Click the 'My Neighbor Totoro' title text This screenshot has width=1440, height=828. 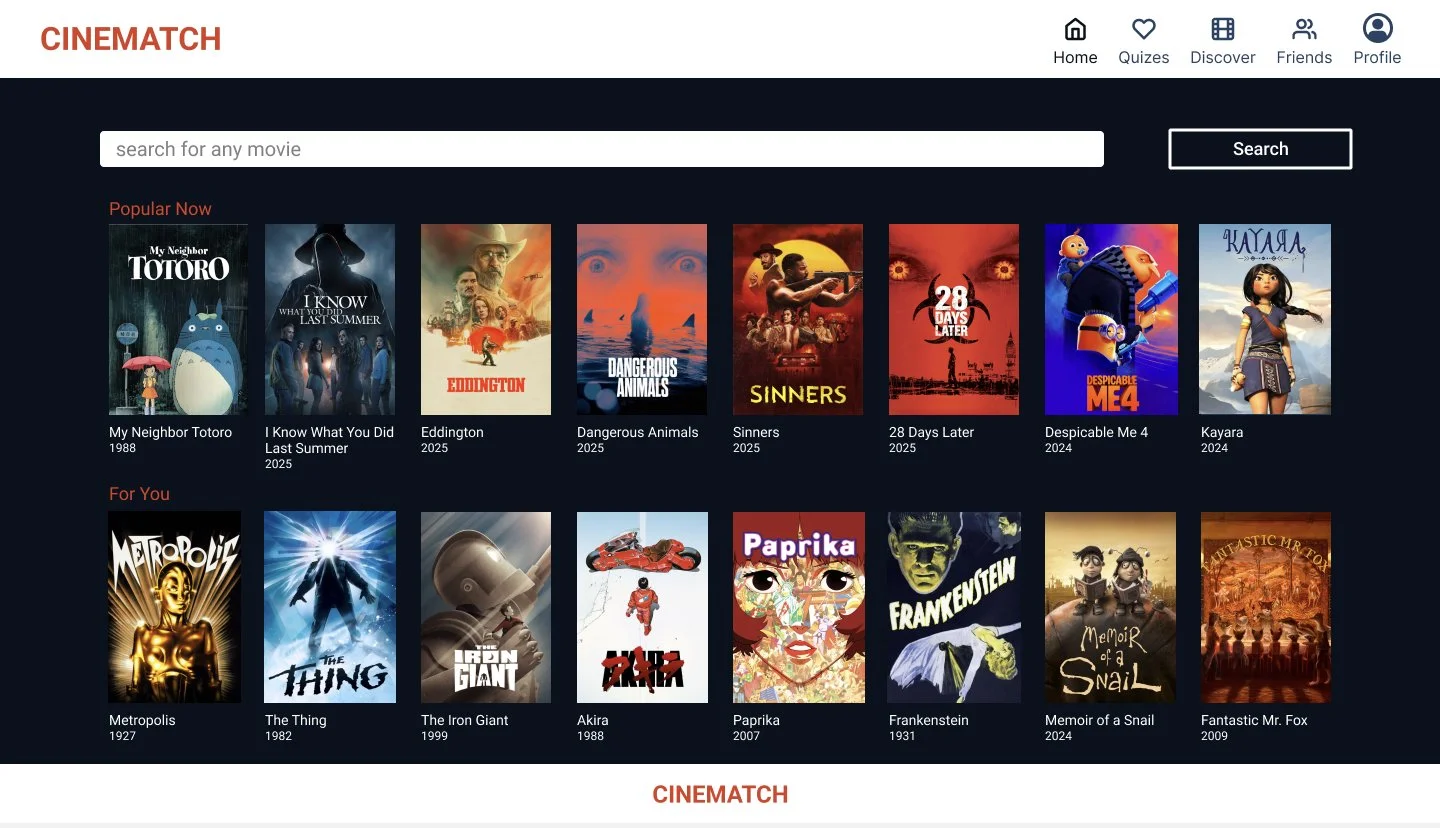tap(170, 432)
